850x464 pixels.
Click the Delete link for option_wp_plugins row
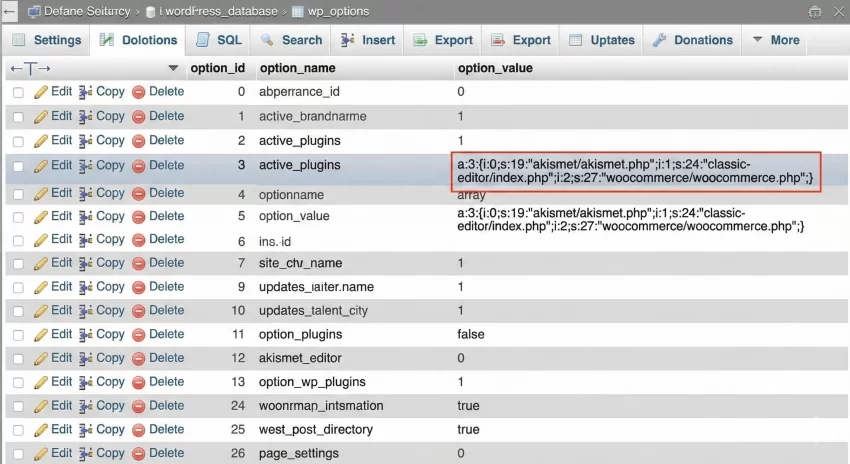pyautogui.click(x=166, y=382)
